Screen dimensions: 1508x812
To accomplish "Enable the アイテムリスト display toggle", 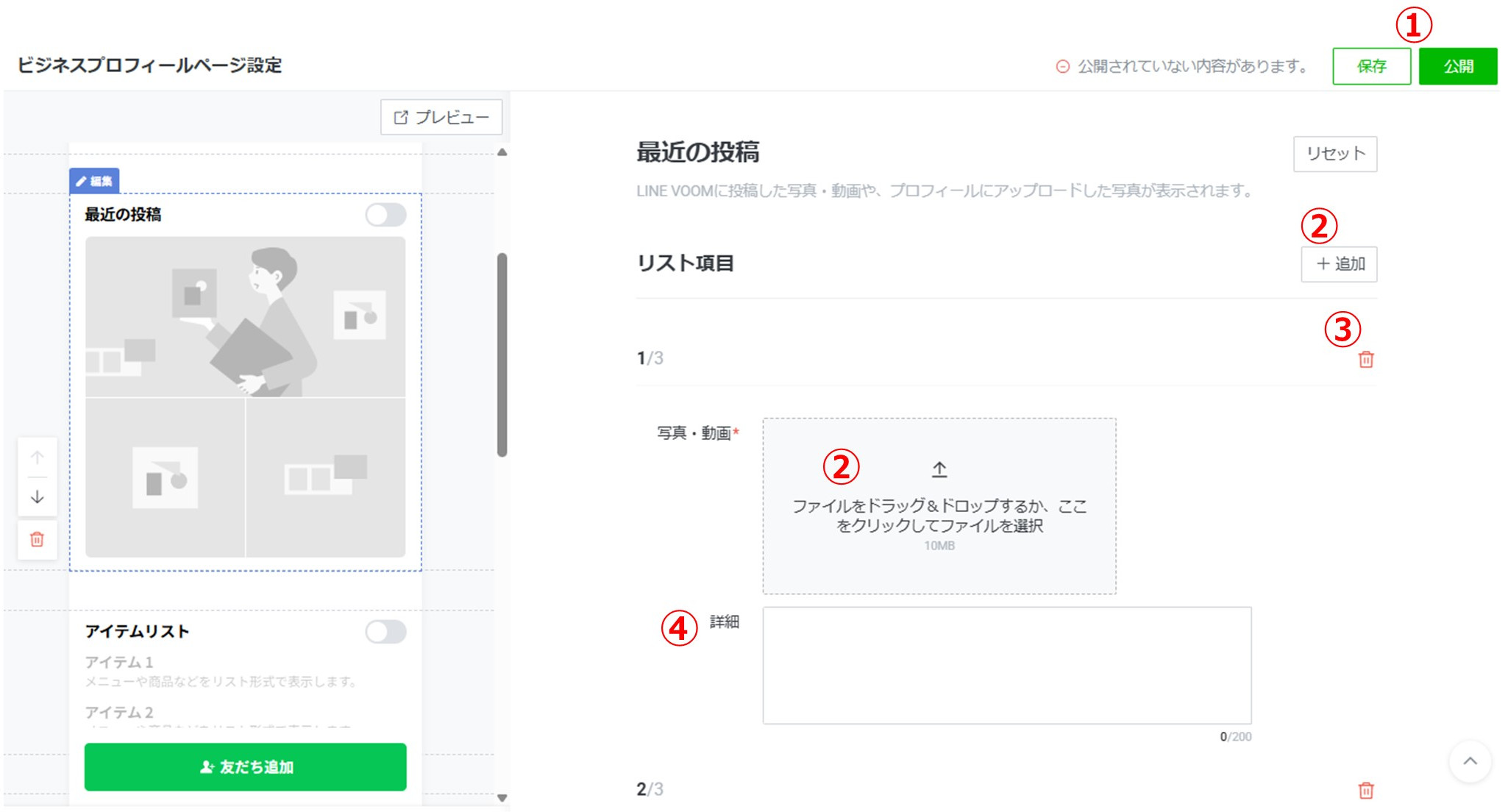I will pyautogui.click(x=387, y=631).
